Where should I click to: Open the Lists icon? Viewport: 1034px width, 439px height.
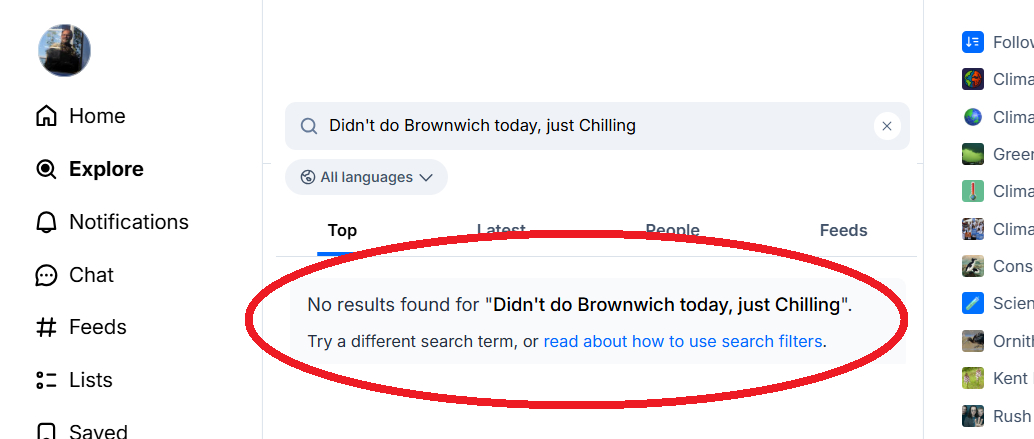coord(46,380)
